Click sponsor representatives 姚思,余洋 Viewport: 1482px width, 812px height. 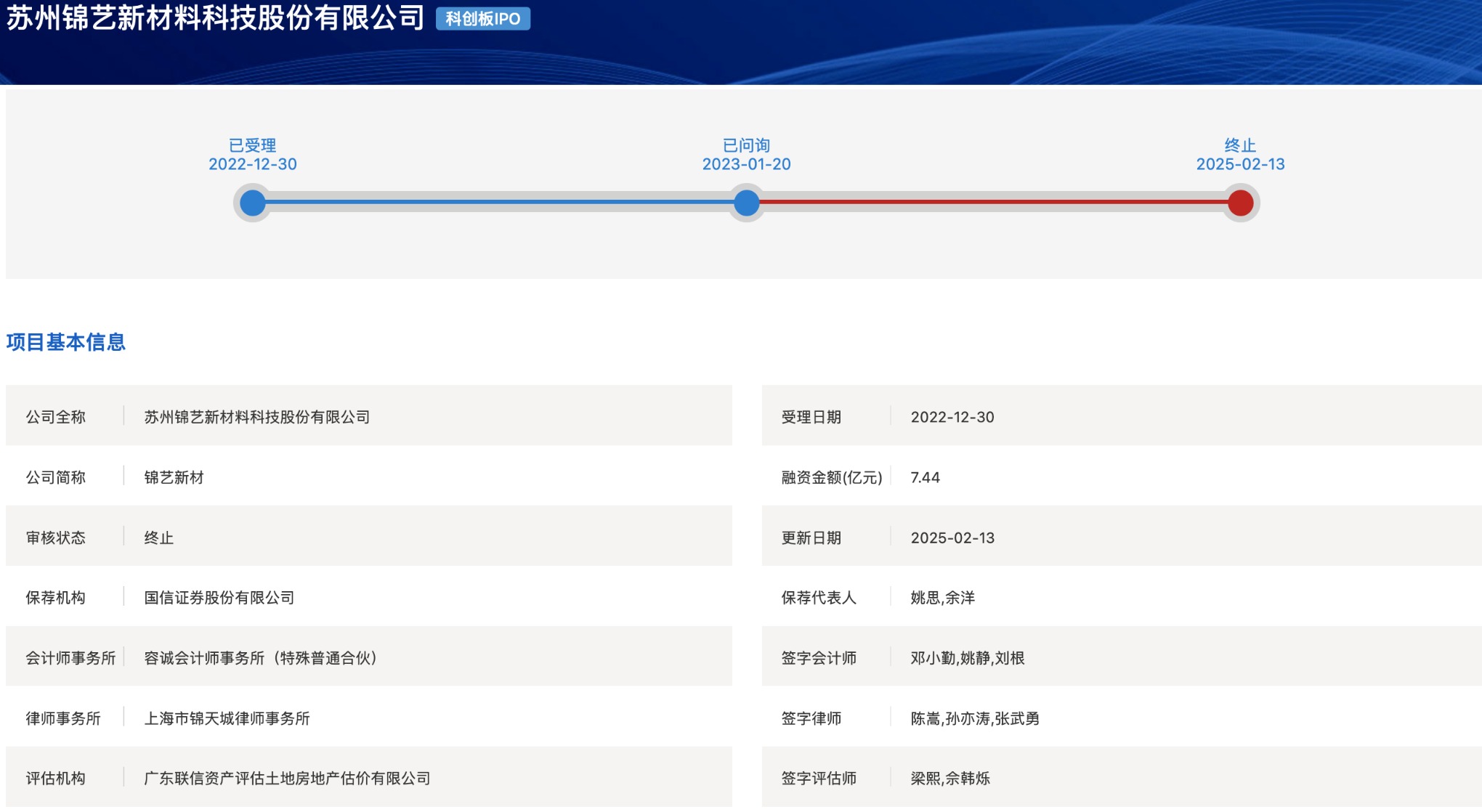pyautogui.click(x=942, y=598)
